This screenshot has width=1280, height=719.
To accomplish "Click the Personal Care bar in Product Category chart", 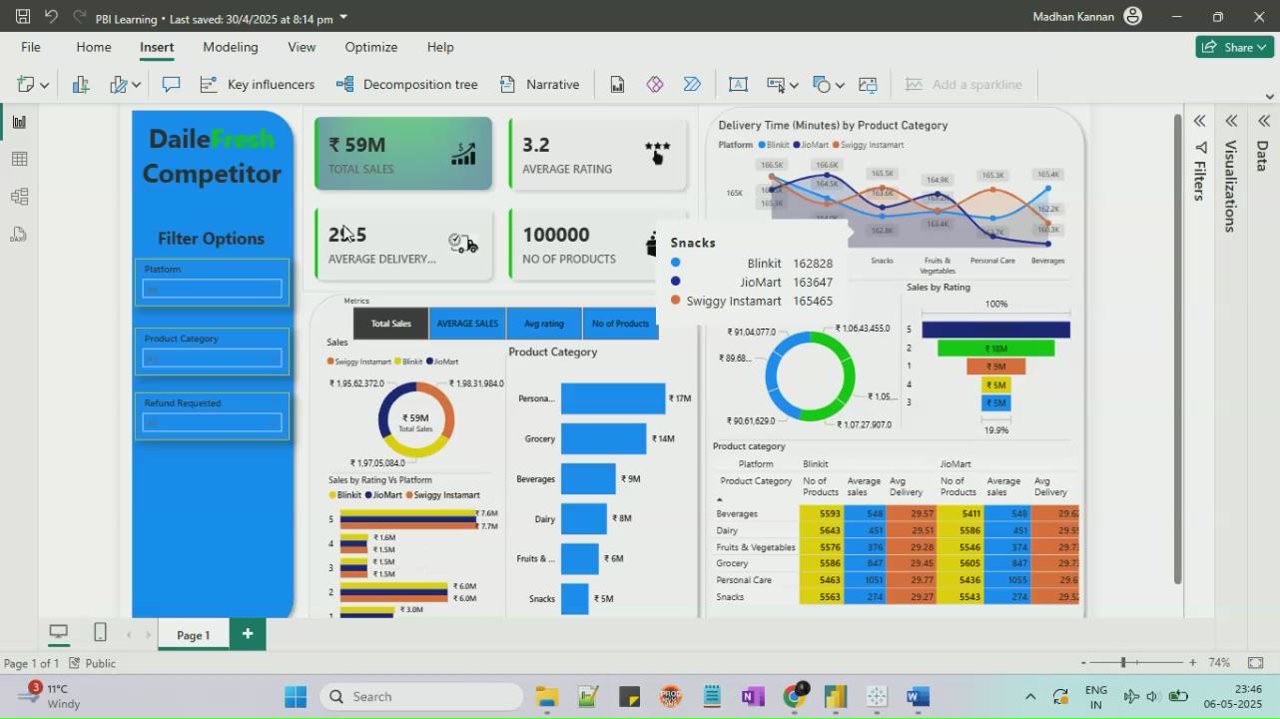I will click(613, 398).
